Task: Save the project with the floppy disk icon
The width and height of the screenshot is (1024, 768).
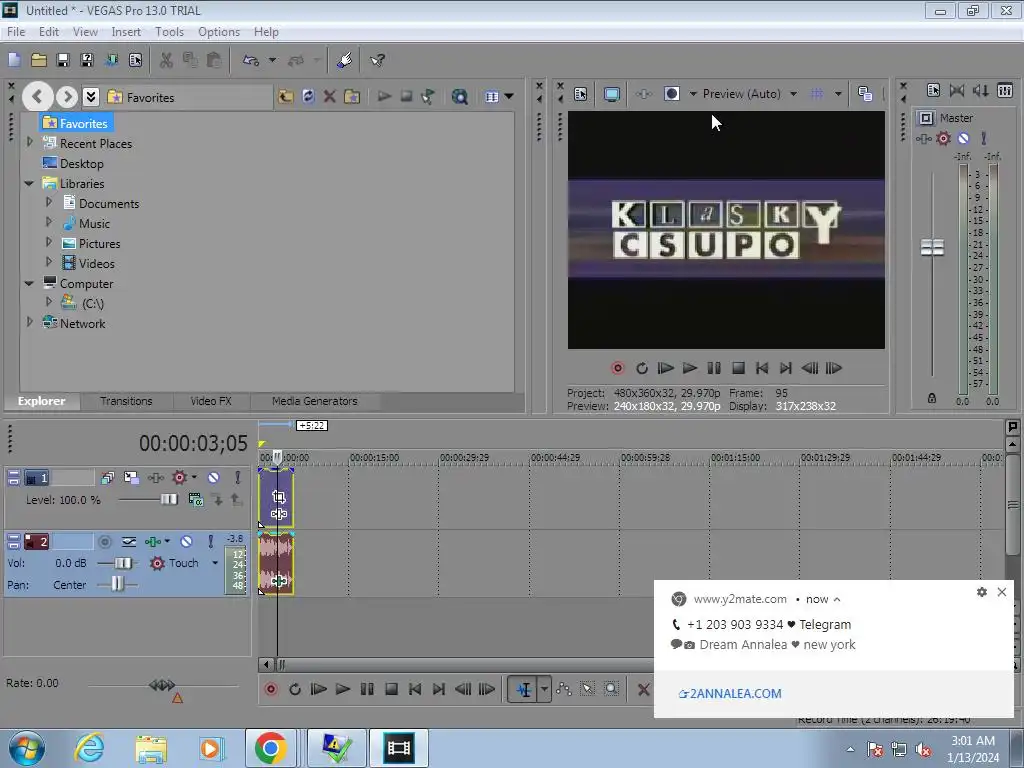Action: point(63,60)
